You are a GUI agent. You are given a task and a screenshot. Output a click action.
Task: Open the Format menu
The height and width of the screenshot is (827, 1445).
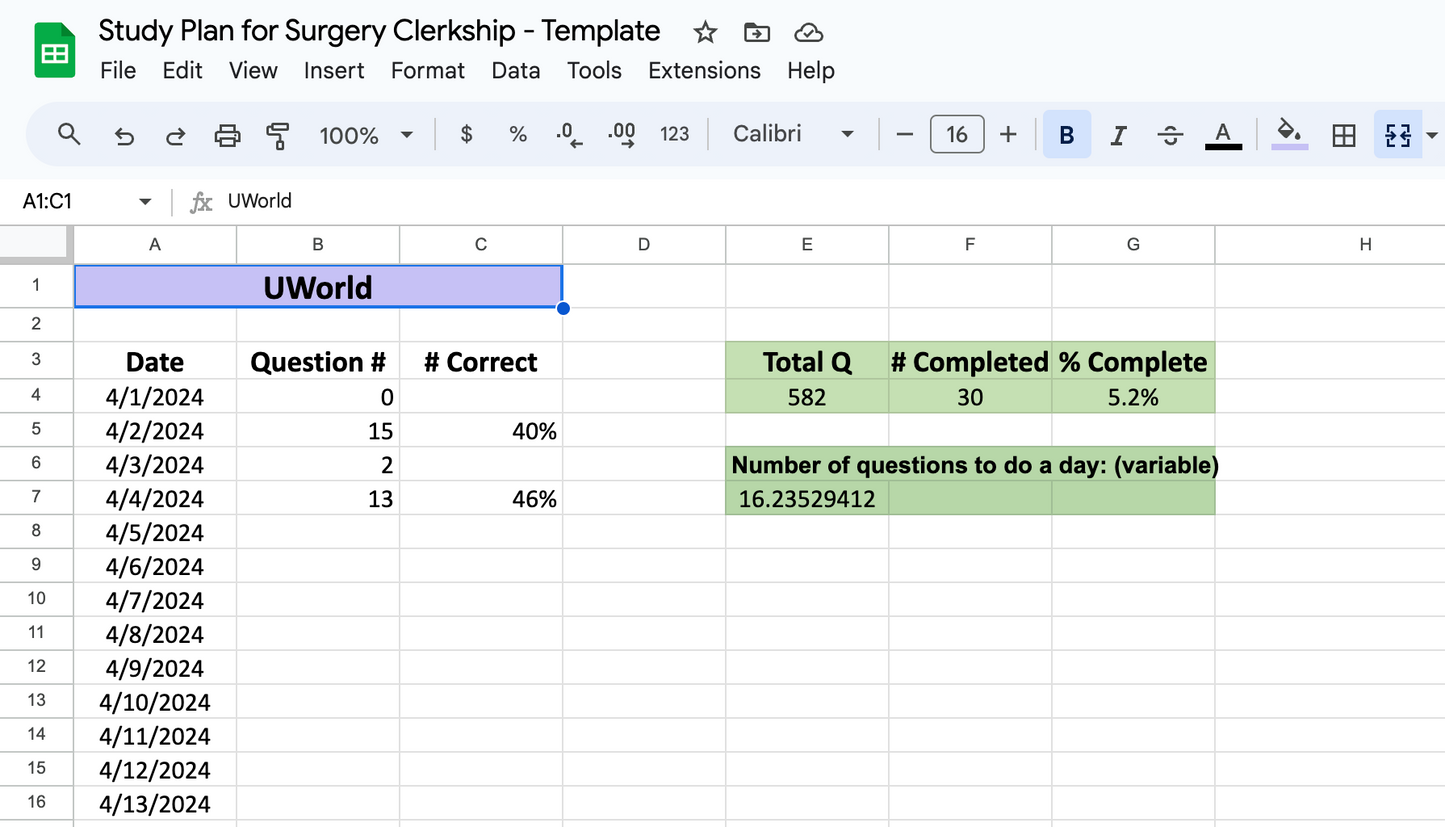tap(427, 70)
